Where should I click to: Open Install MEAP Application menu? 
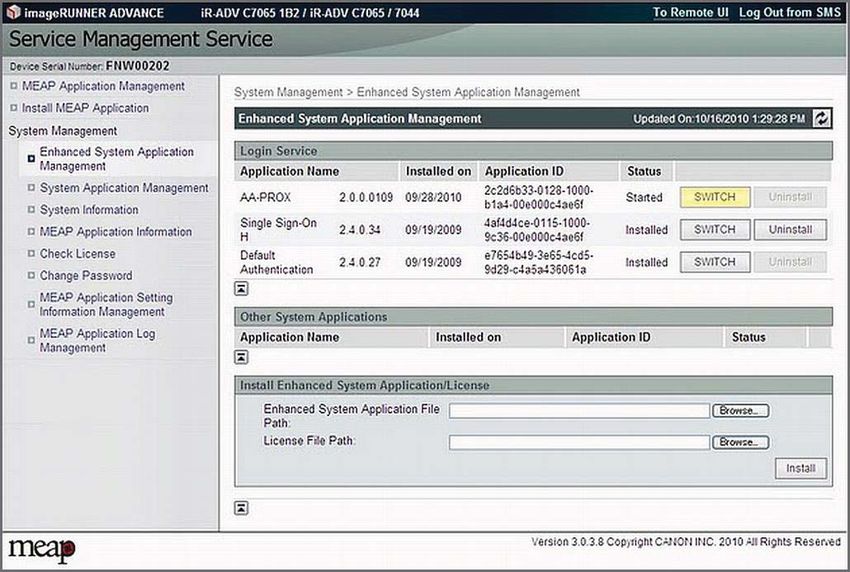coord(85,108)
